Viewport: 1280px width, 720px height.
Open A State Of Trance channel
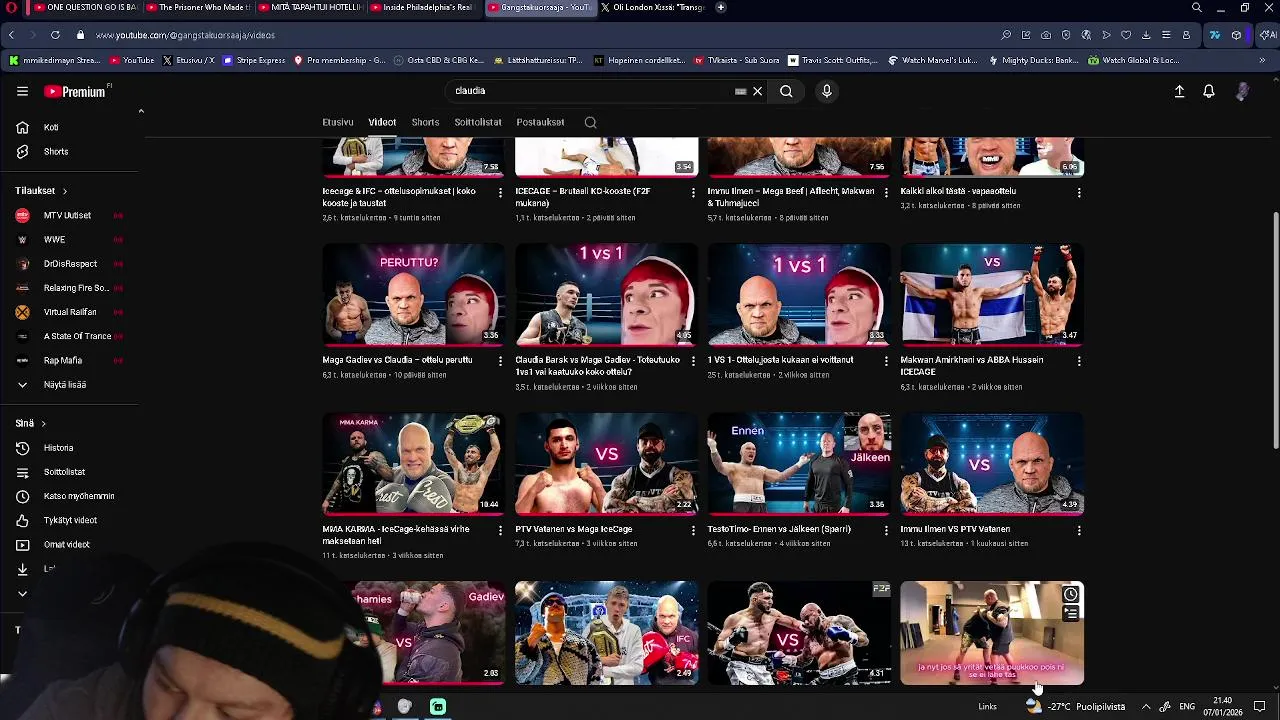pyautogui.click(x=77, y=337)
